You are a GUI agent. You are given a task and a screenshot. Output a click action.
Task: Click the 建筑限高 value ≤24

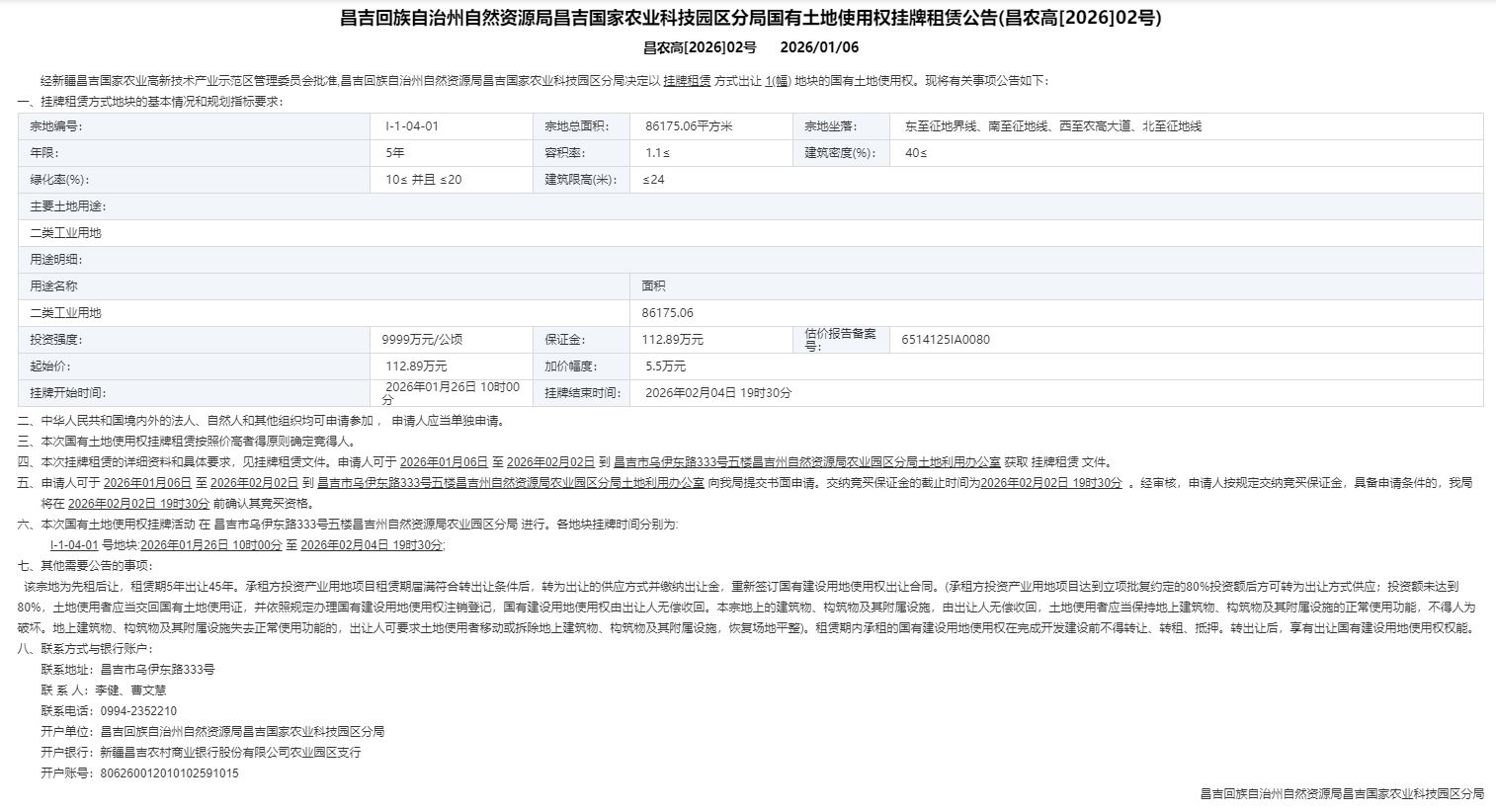coord(653,180)
